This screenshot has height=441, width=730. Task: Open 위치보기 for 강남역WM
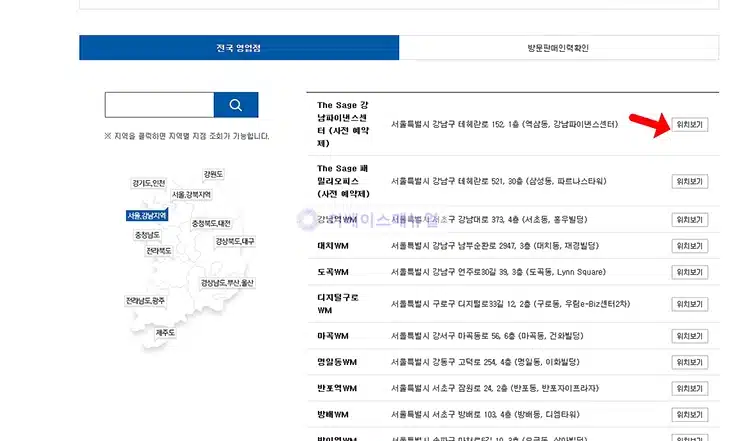click(689, 220)
